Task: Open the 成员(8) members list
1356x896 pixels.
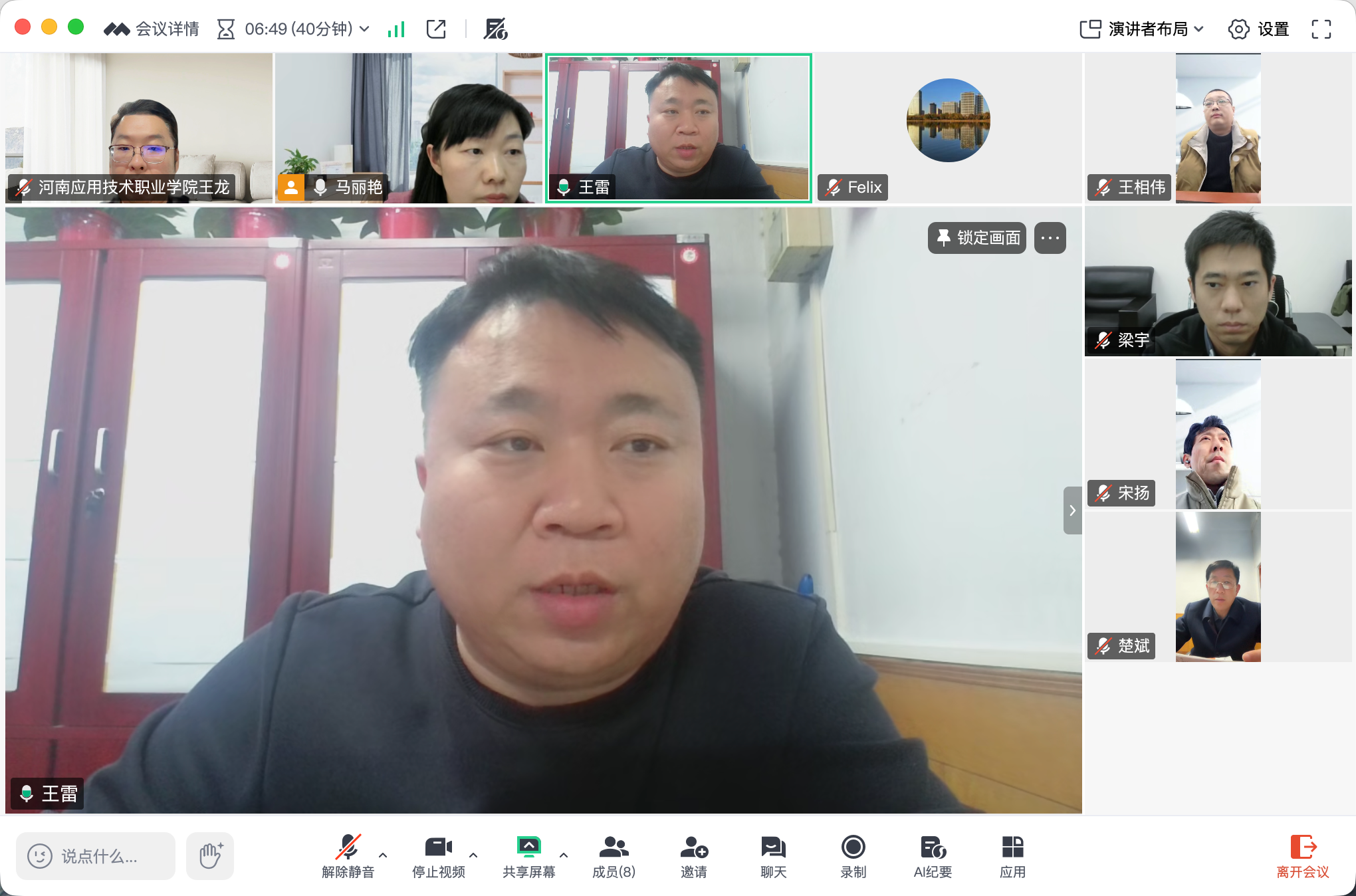Action: 614,857
